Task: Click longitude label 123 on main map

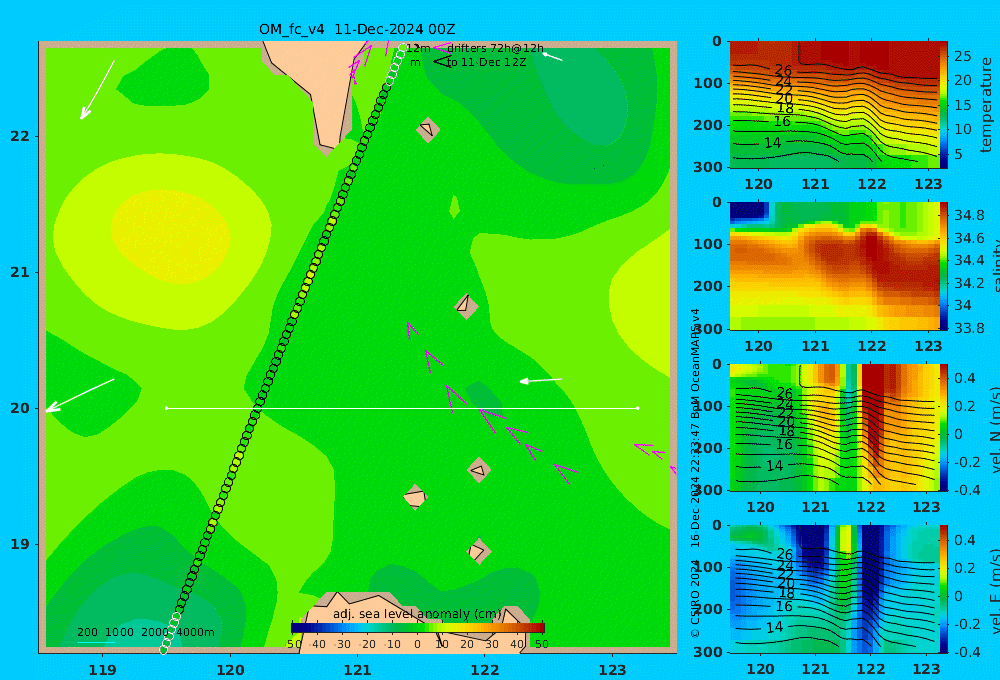Action: pyautogui.click(x=612, y=670)
